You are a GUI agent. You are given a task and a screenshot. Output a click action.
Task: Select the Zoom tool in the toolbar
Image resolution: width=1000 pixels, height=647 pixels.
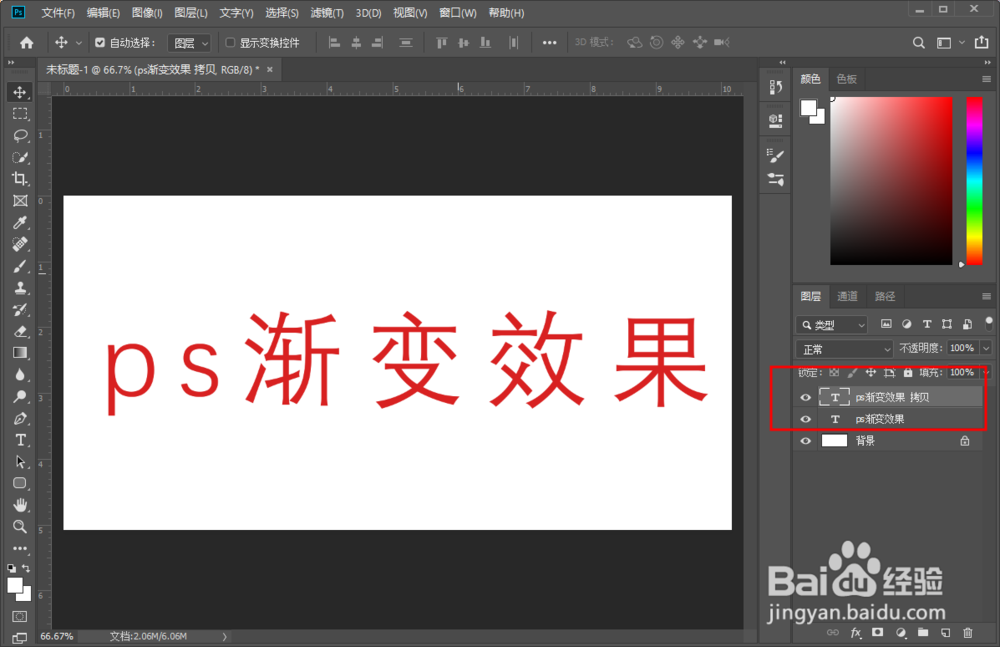[21, 525]
